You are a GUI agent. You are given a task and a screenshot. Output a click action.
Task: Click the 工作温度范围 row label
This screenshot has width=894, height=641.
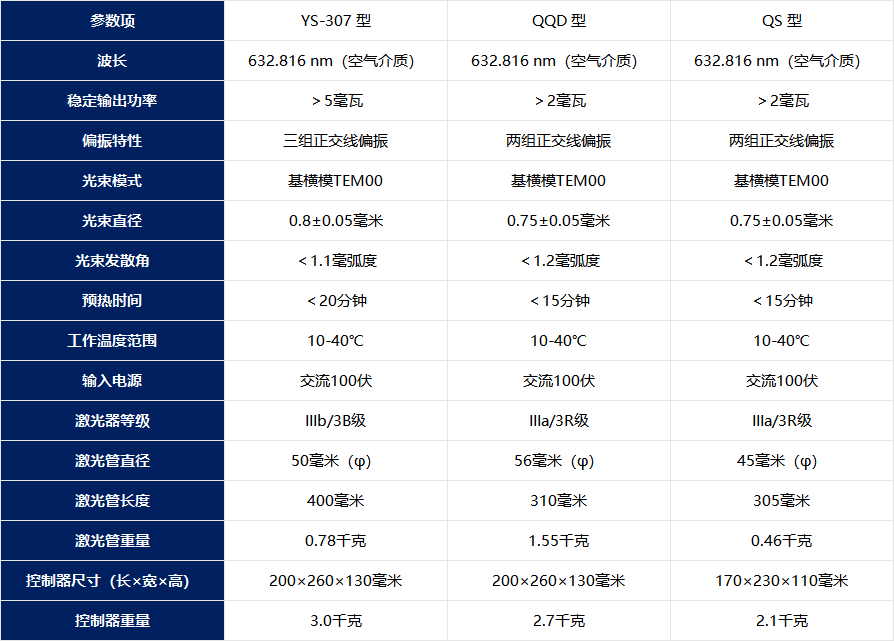click(x=112, y=341)
